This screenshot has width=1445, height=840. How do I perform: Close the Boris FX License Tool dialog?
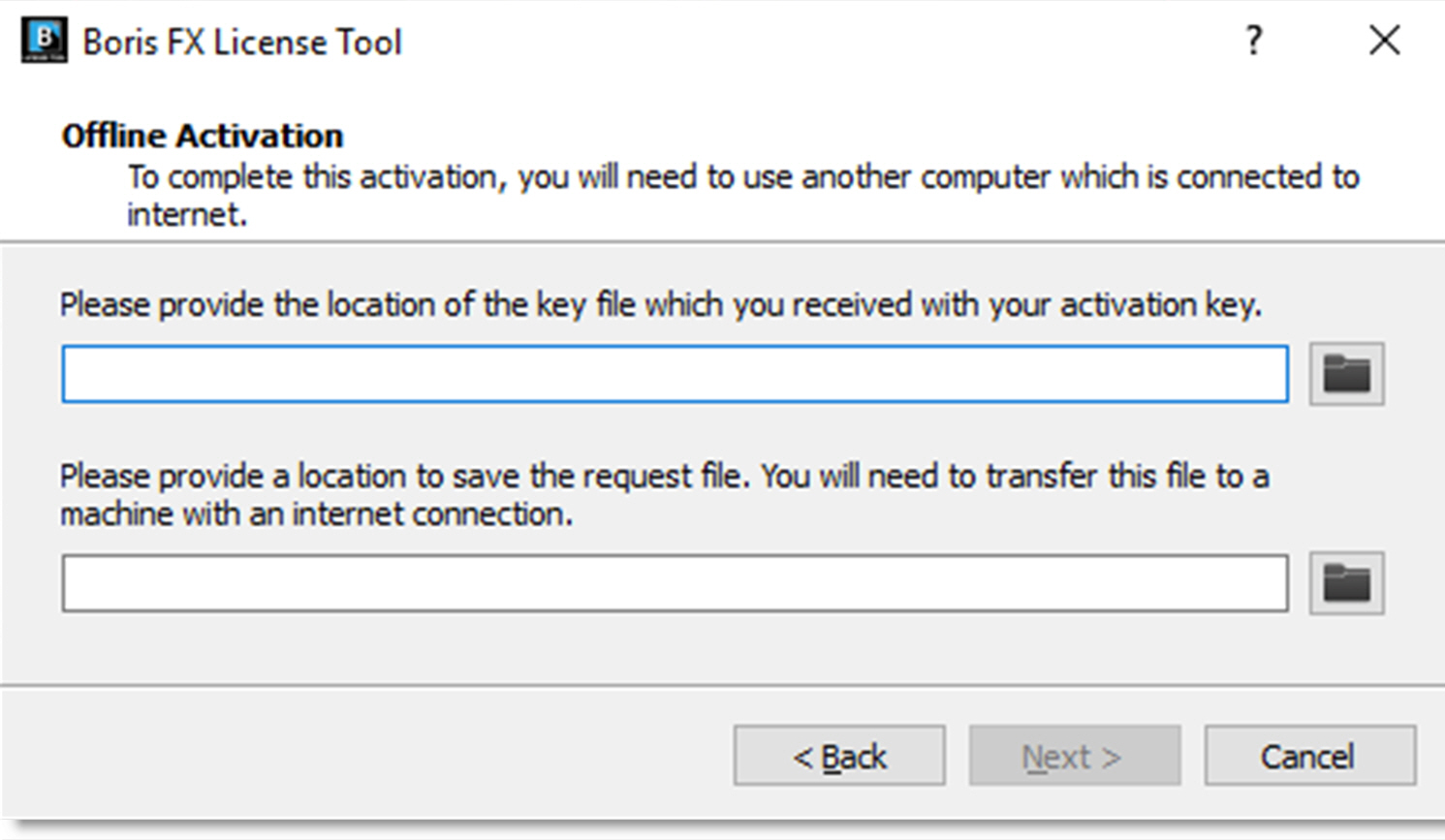(x=1384, y=41)
